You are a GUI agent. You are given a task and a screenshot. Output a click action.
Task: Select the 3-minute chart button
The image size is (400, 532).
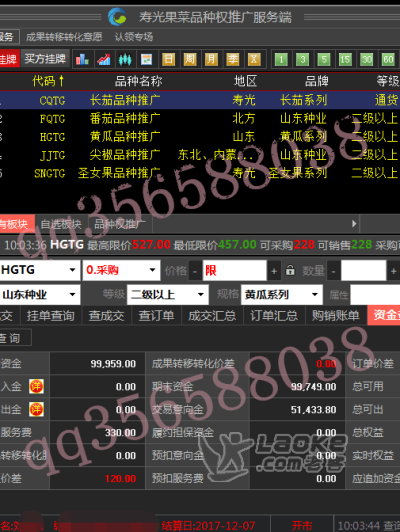click(x=302, y=60)
